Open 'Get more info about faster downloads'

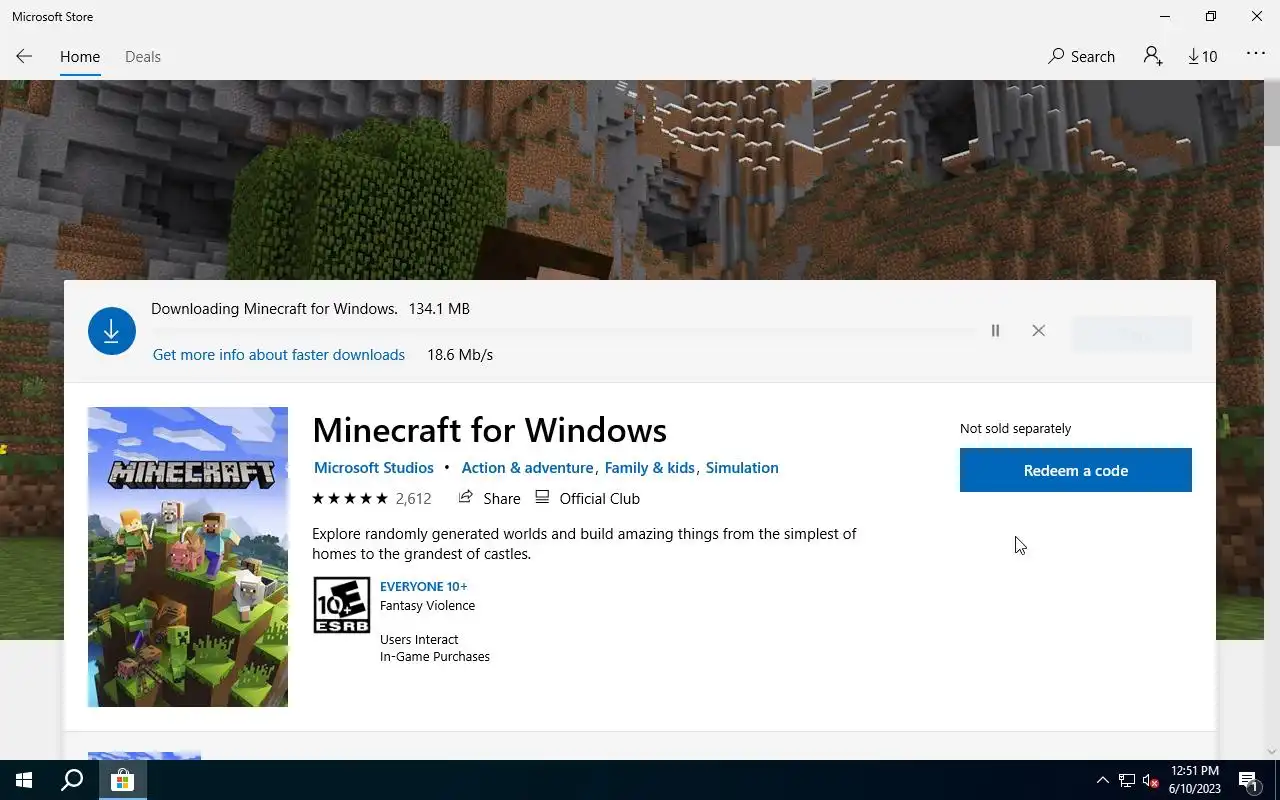click(x=279, y=355)
